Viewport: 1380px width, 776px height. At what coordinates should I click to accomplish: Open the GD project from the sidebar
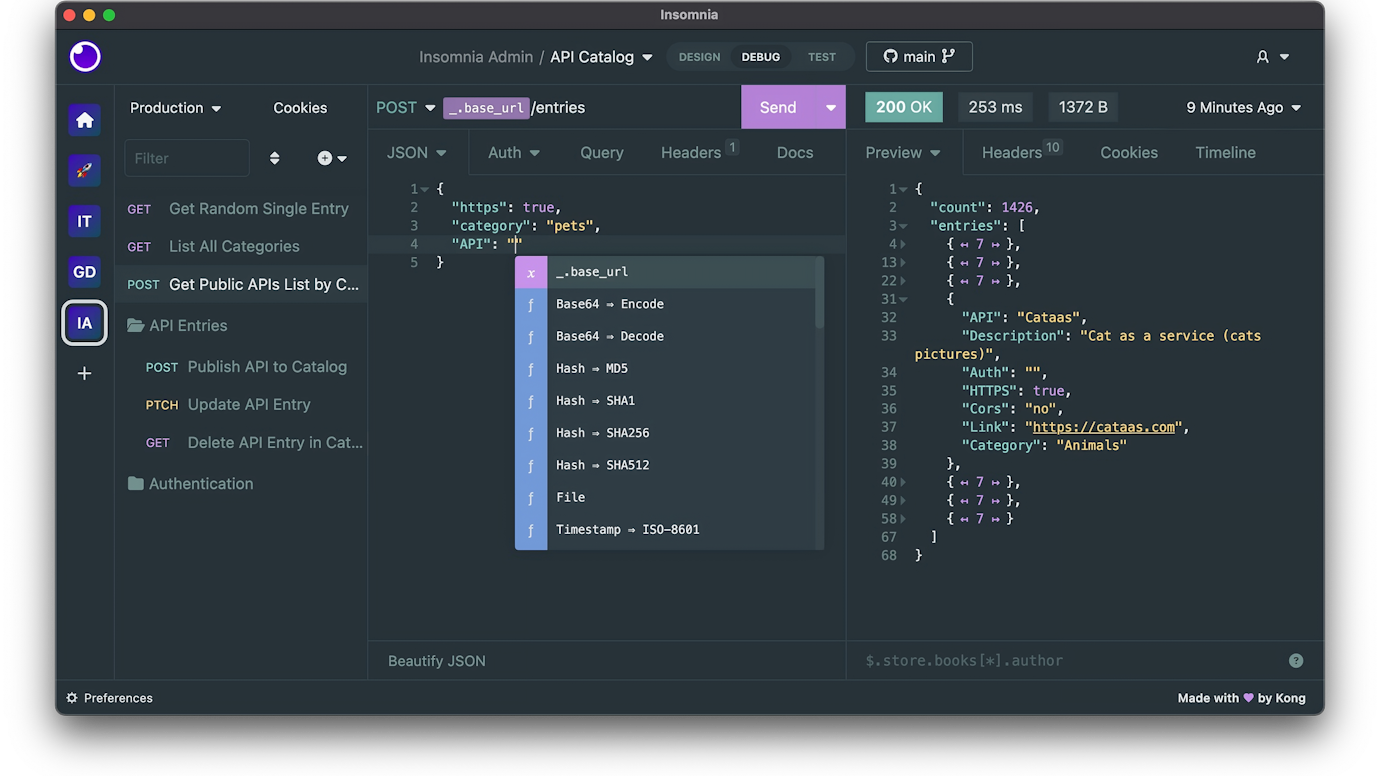[84, 271]
